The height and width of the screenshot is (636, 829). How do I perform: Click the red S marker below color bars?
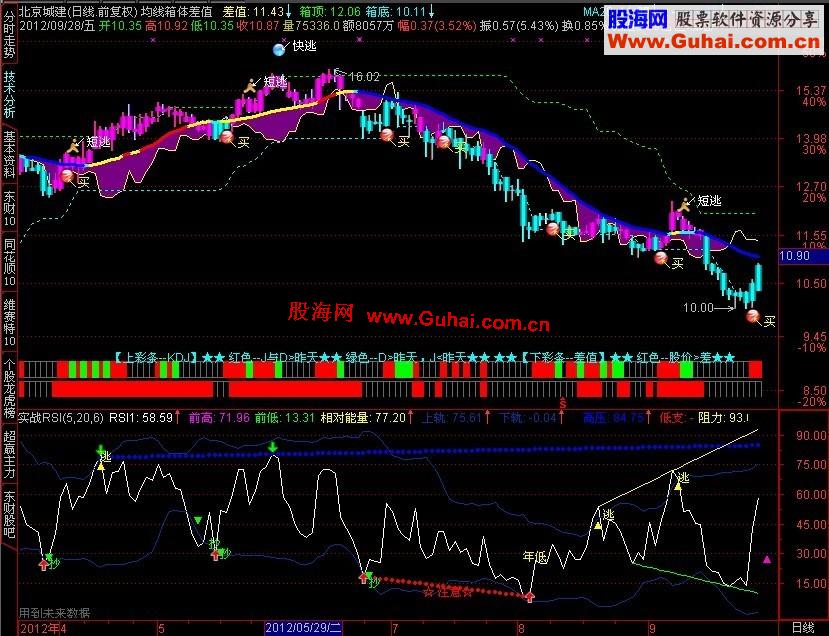tap(563, 404)
